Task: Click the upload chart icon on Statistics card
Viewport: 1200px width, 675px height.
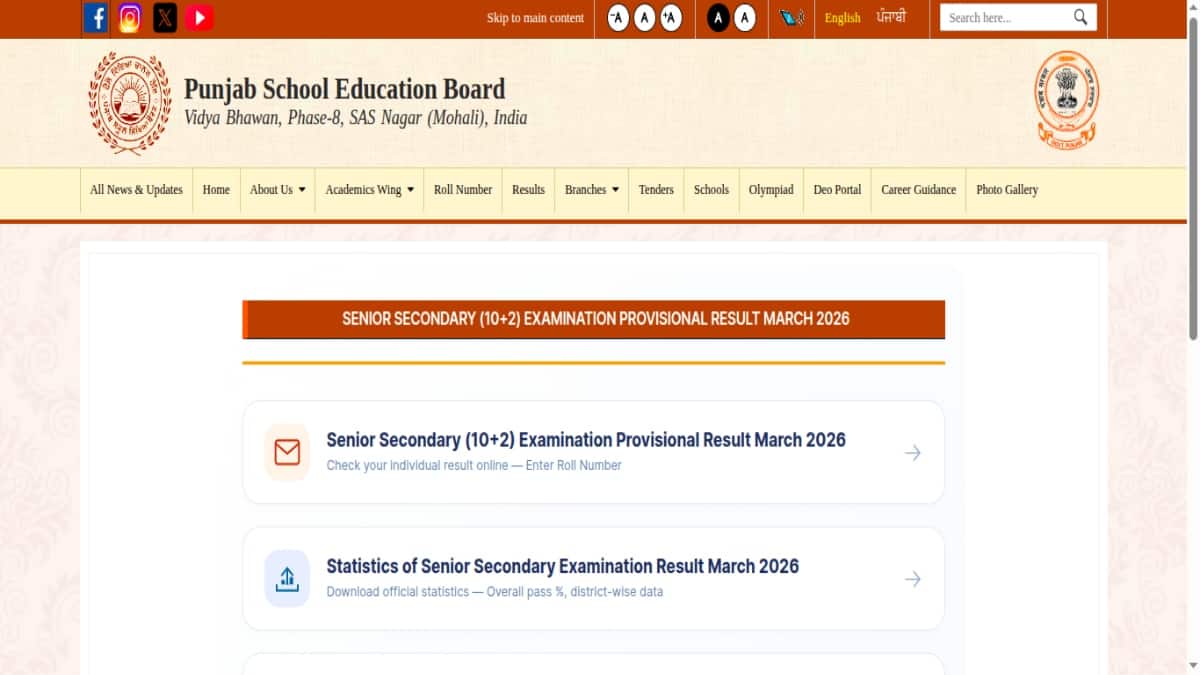Action: click(287, 578)
